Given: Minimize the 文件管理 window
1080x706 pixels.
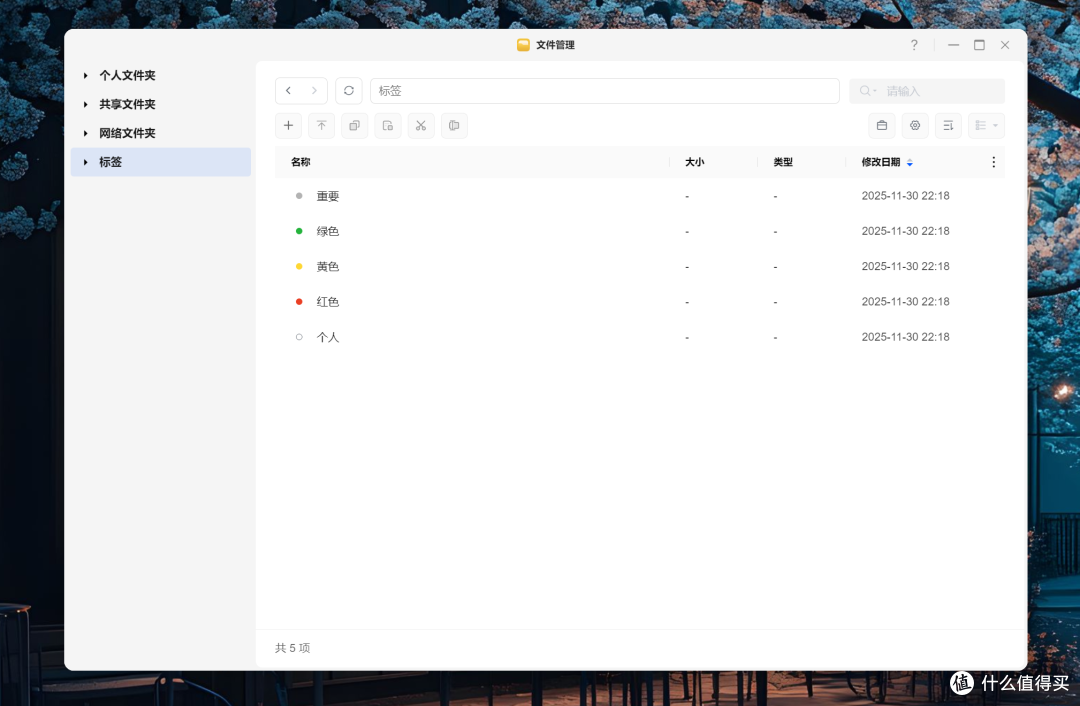Looking at the screenshot, I should pos(953,45).
